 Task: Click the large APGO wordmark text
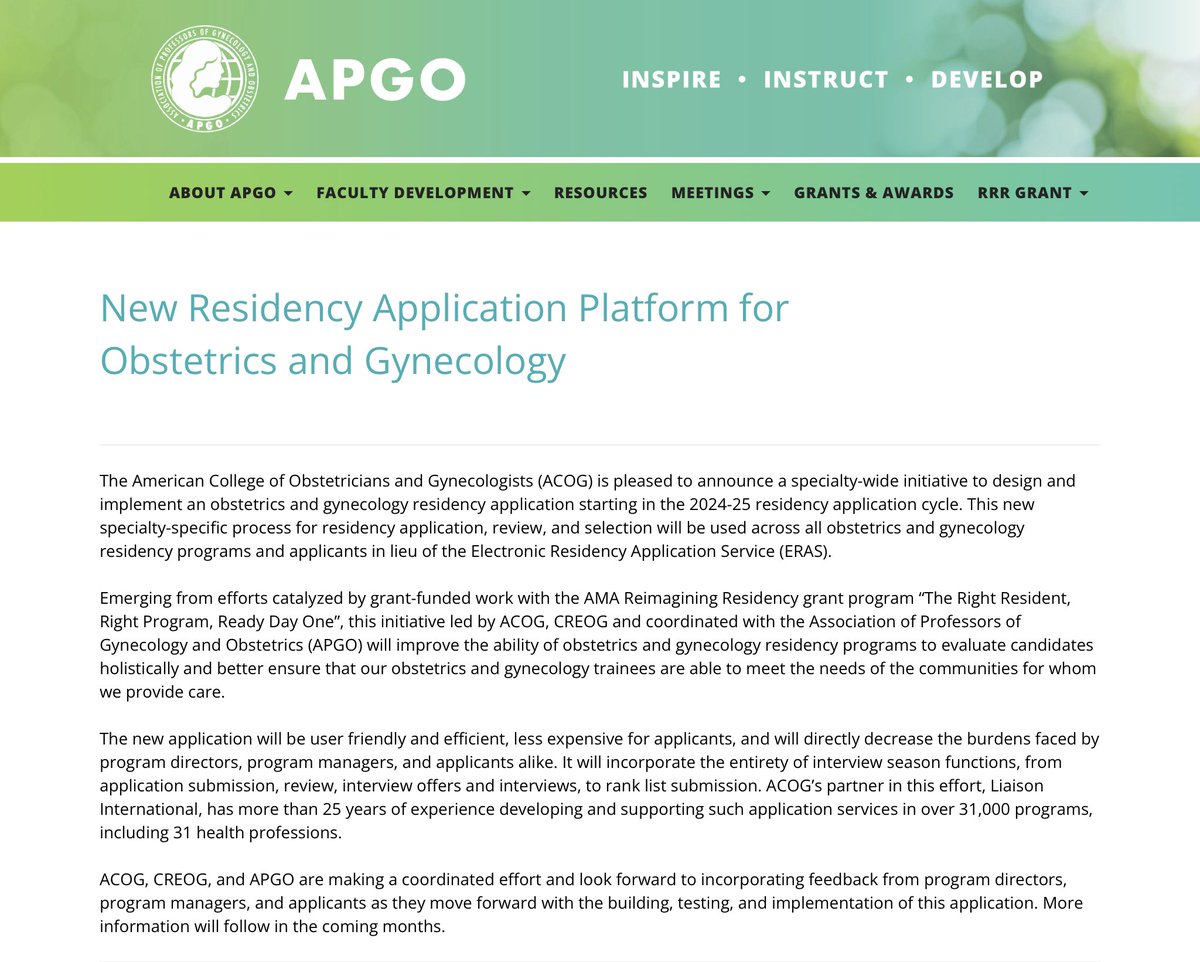[x=375, y=80]
